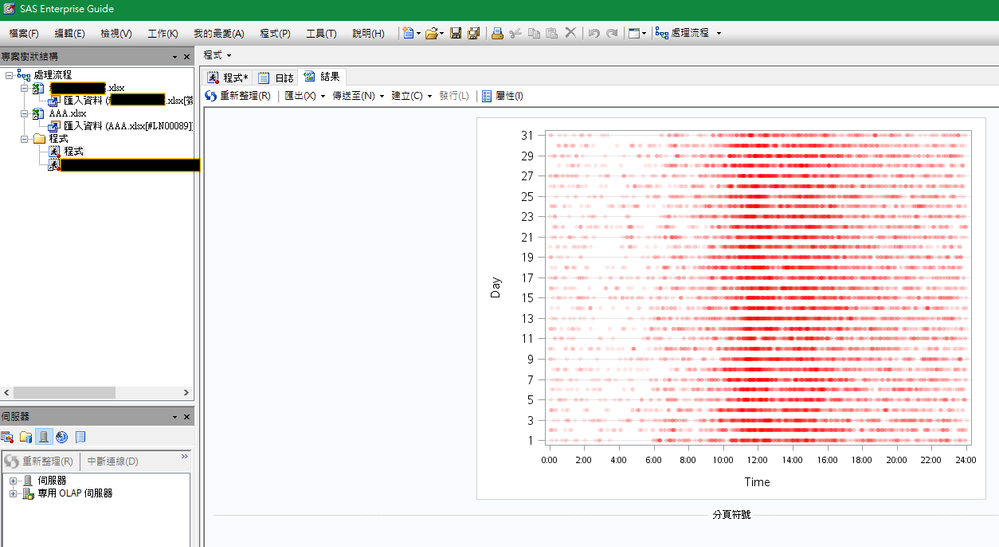Collapse the AAA.xlsx tree node
Image resolution: width=999 pixels, height=547 pixels.
[24, 113]
